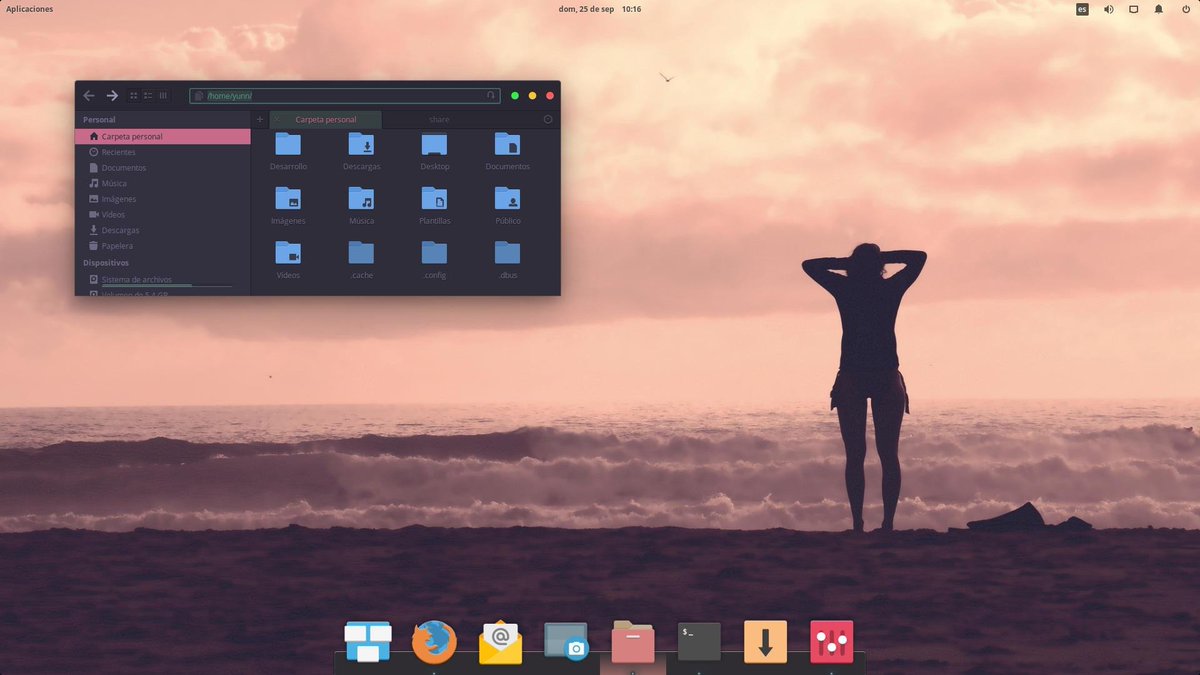Go forward in the file manager
The image size is (1200, 675).
click(112, 96)
